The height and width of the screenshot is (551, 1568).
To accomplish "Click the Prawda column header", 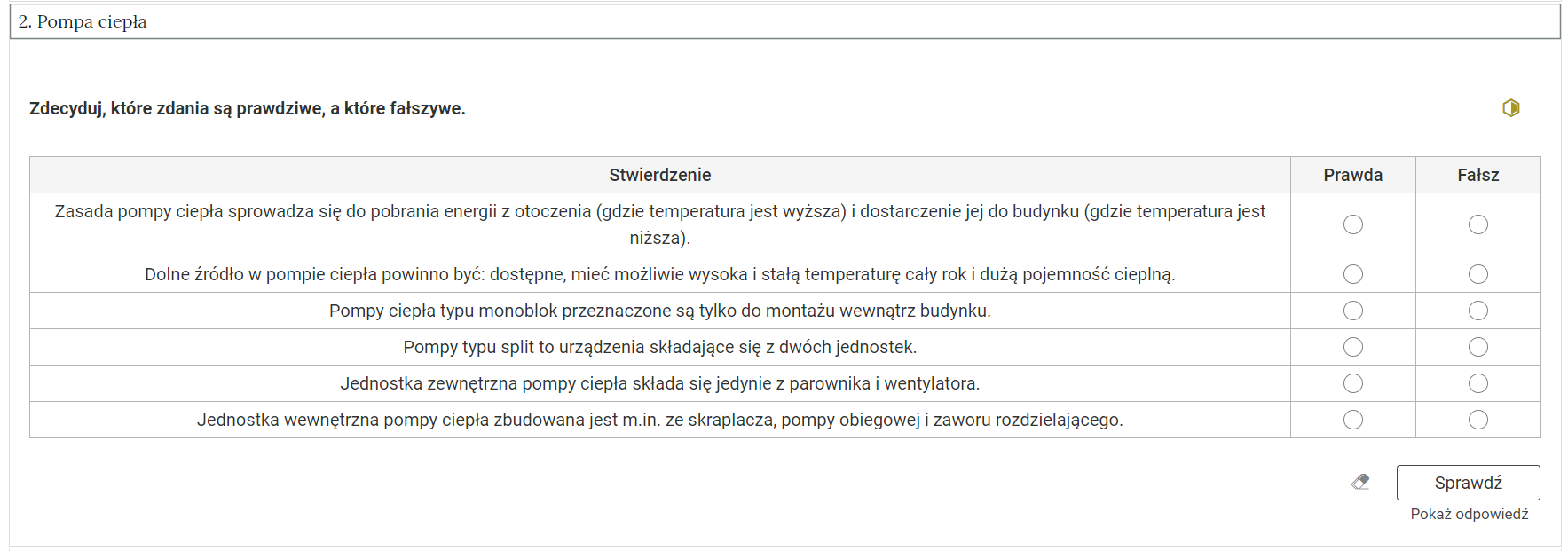I will [x=1352, y=175].
